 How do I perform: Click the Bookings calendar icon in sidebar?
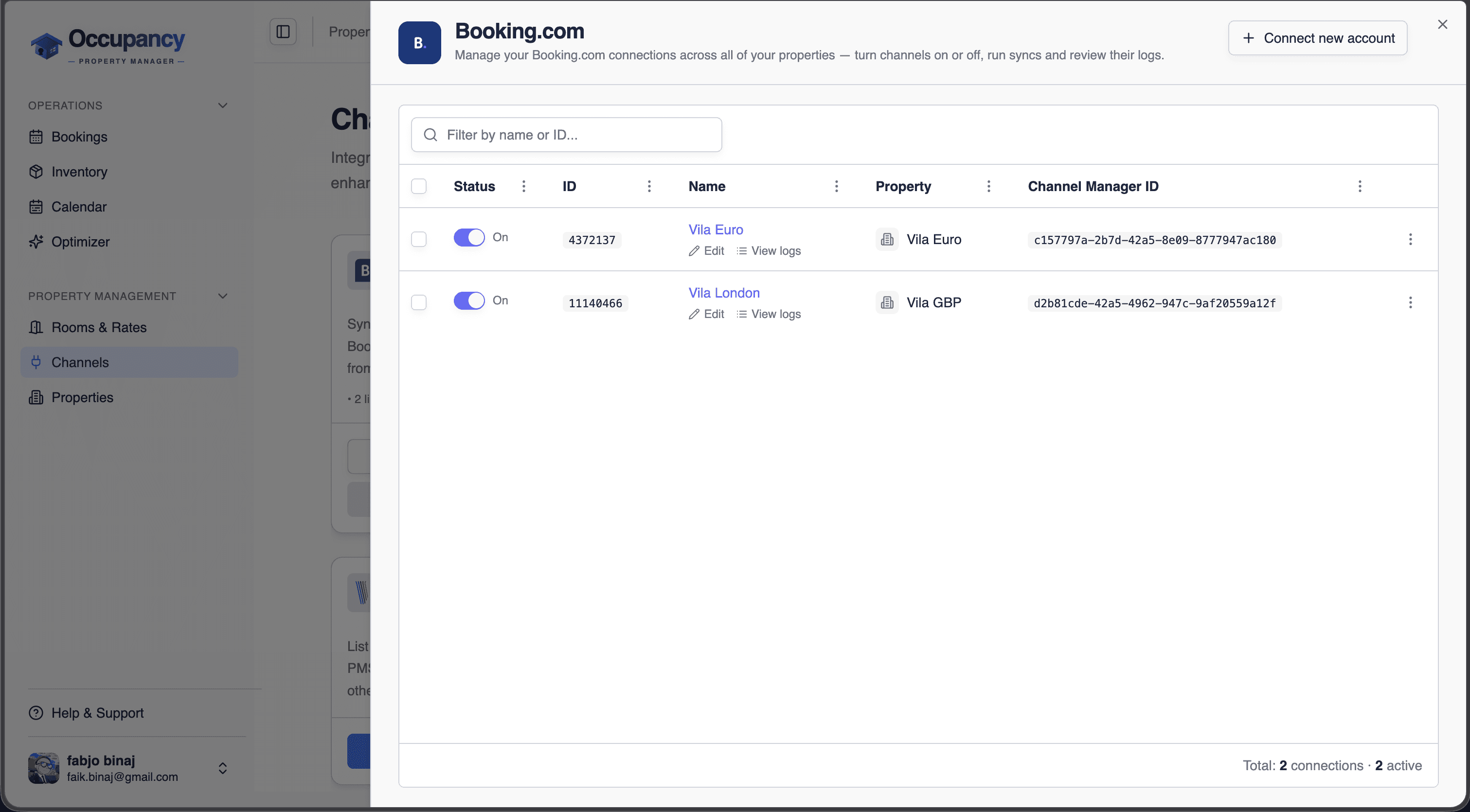[36, 137]
